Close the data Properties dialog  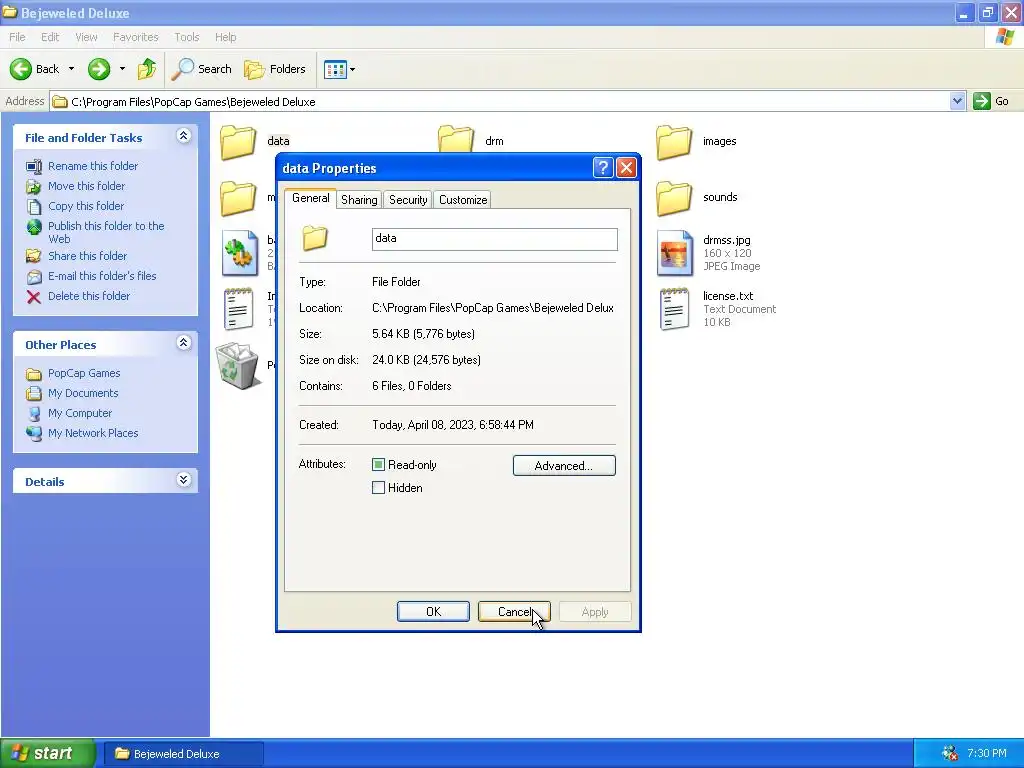(x=626, y=168)
